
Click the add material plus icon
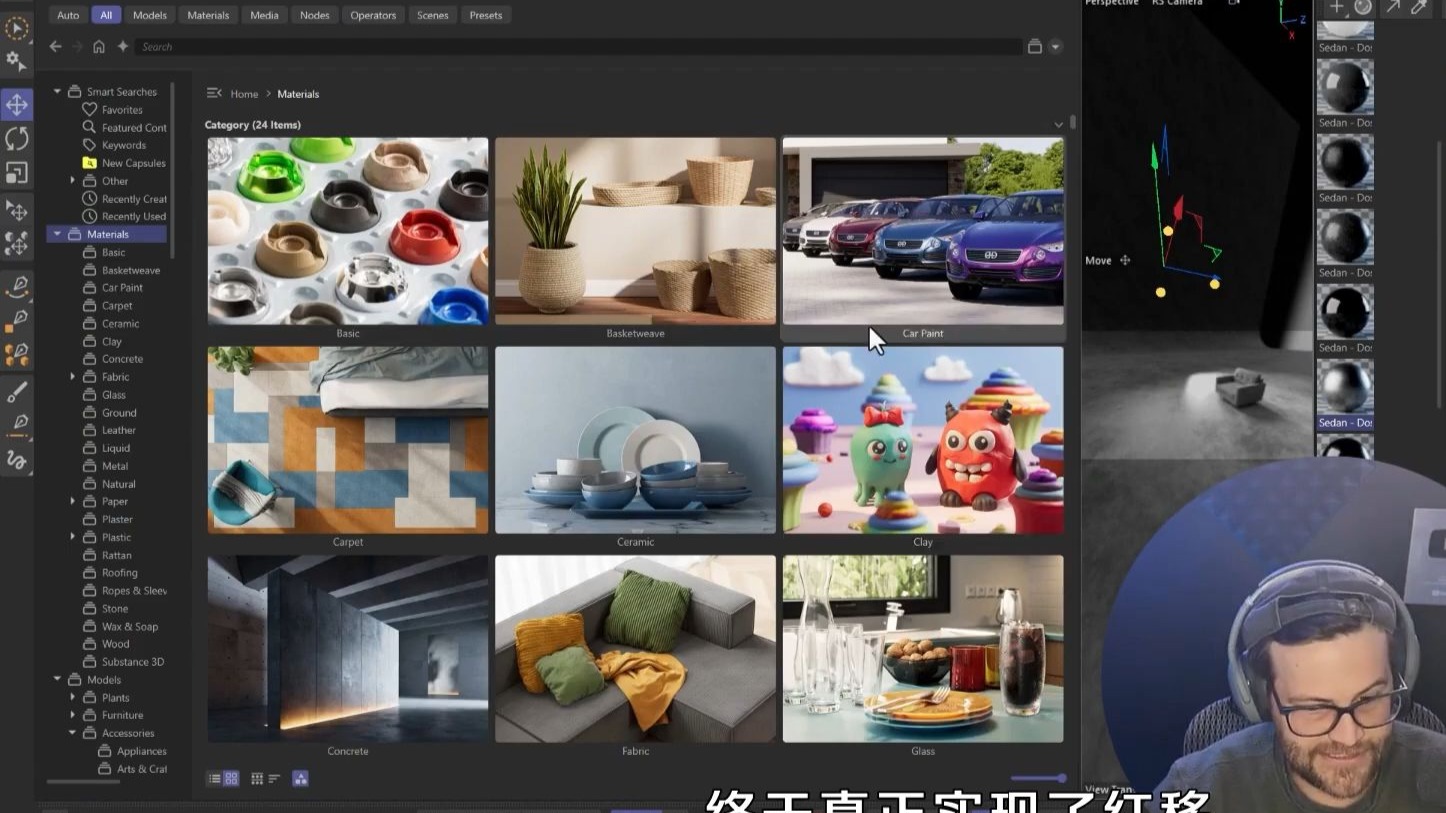[x=1336, y=7]
